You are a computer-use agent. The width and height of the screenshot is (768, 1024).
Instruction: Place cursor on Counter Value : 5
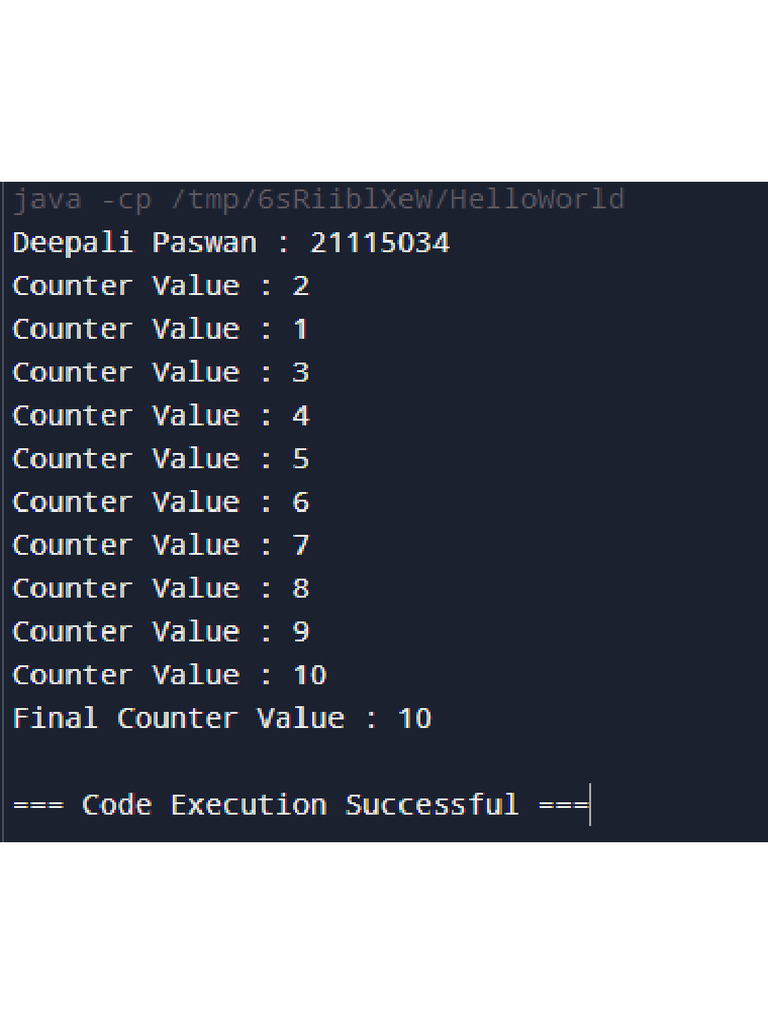click(x=160, y=459)
